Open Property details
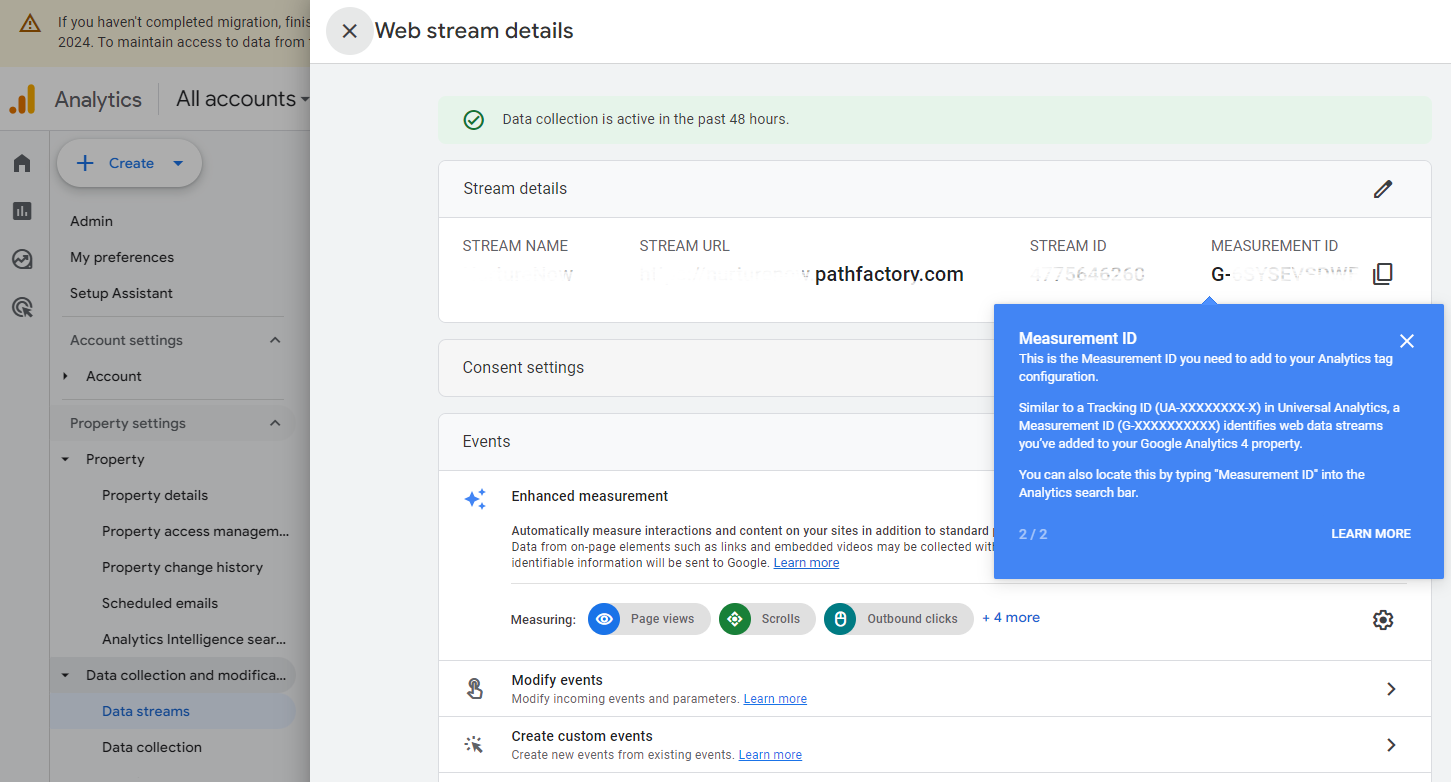The height and width of the screenshot is (782, 1451). tap(155, 495)
